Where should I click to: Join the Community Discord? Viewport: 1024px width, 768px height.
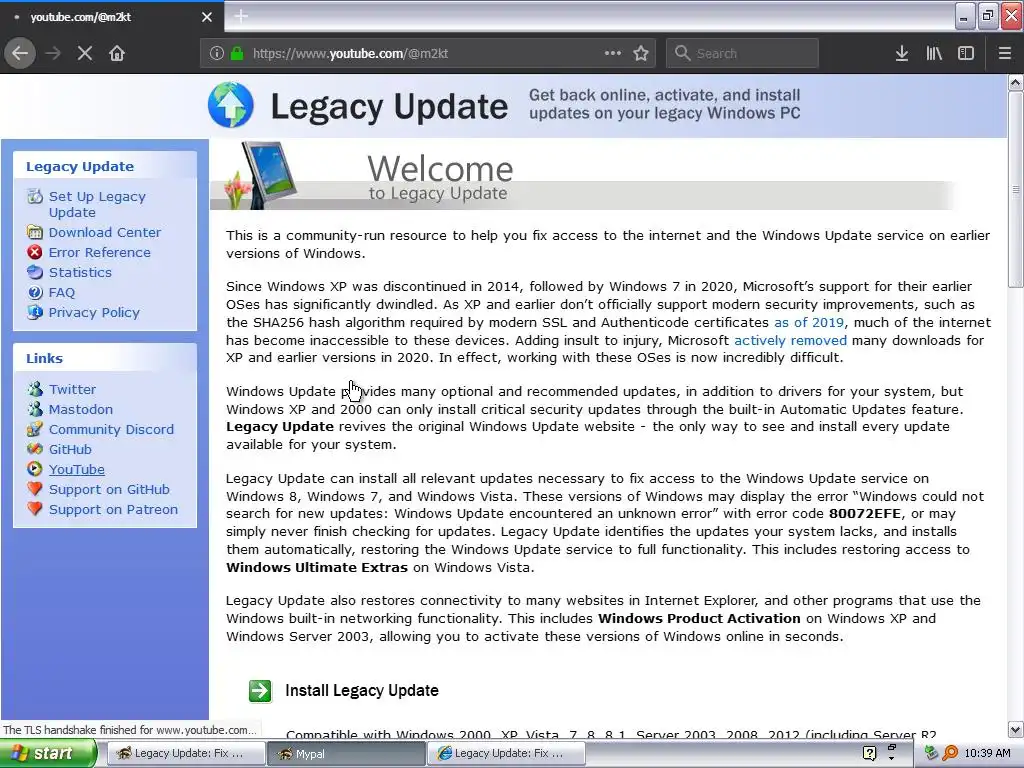111,430
